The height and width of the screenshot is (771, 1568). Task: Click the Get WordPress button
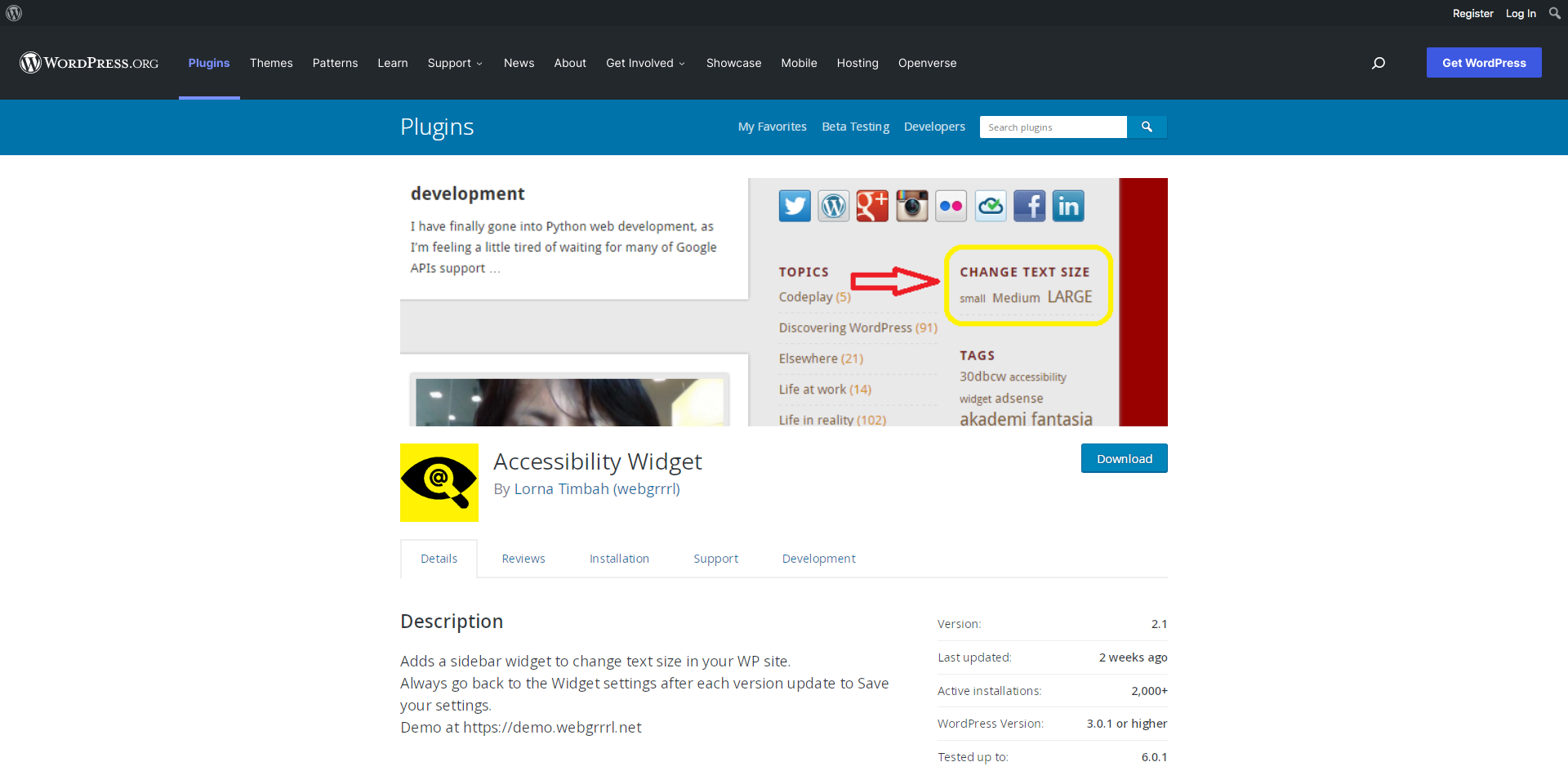pyautogui.click(x=1484, y=62)
